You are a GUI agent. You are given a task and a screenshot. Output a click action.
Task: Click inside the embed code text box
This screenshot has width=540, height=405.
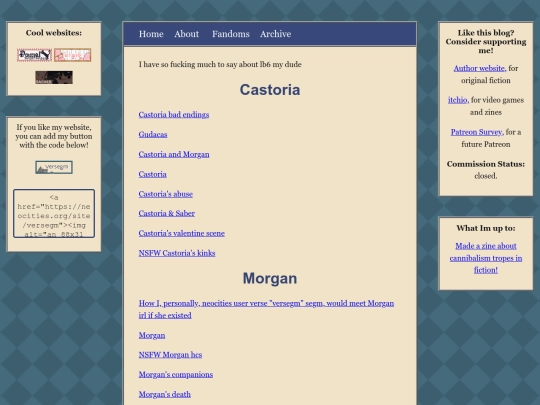pos(54,213)
